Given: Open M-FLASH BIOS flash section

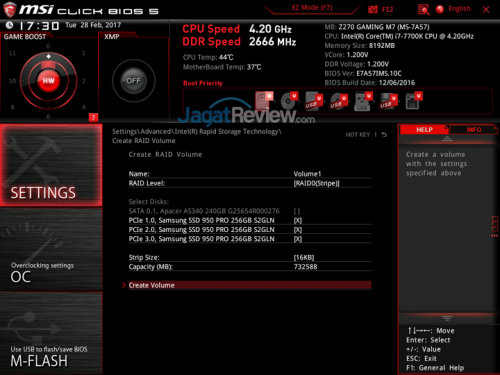Looking at the screenshot, I should pyautogui.click(x=51, y=333).
